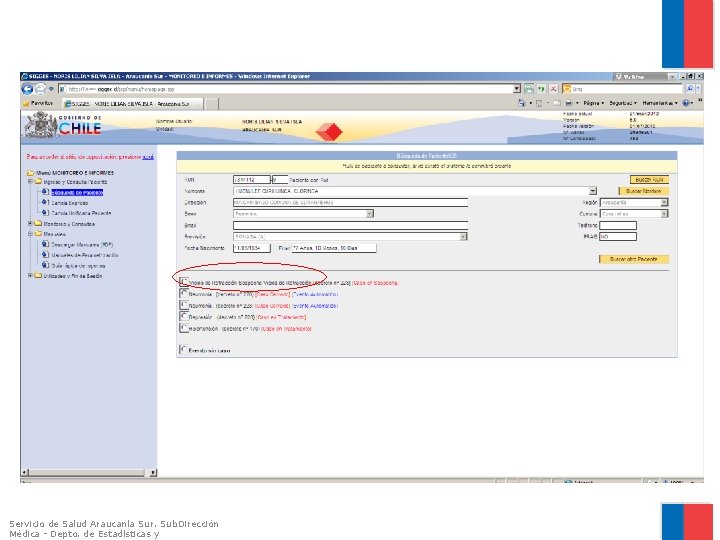The image size is (720, 540).
Task: Follow the 'aquí' training site link
Action: coord(148,157)
